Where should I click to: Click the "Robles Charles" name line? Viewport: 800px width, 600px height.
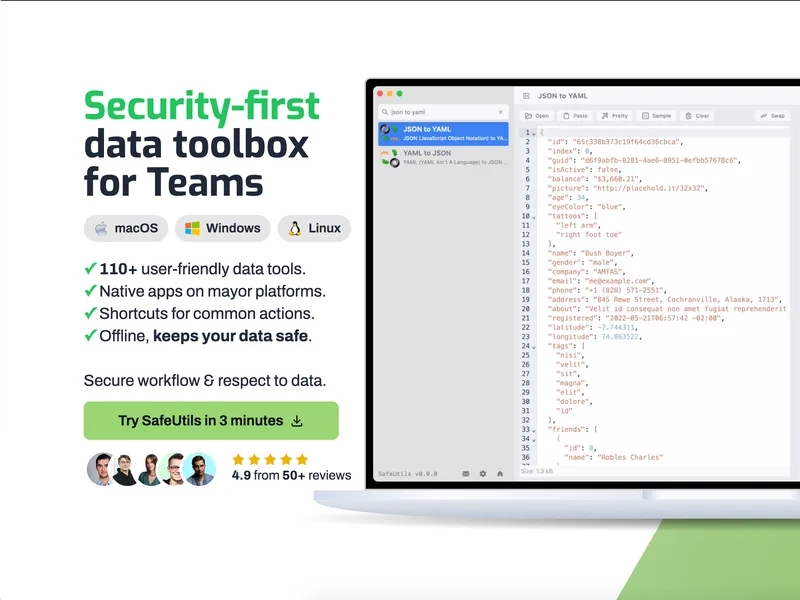click(x=614, y=457)
